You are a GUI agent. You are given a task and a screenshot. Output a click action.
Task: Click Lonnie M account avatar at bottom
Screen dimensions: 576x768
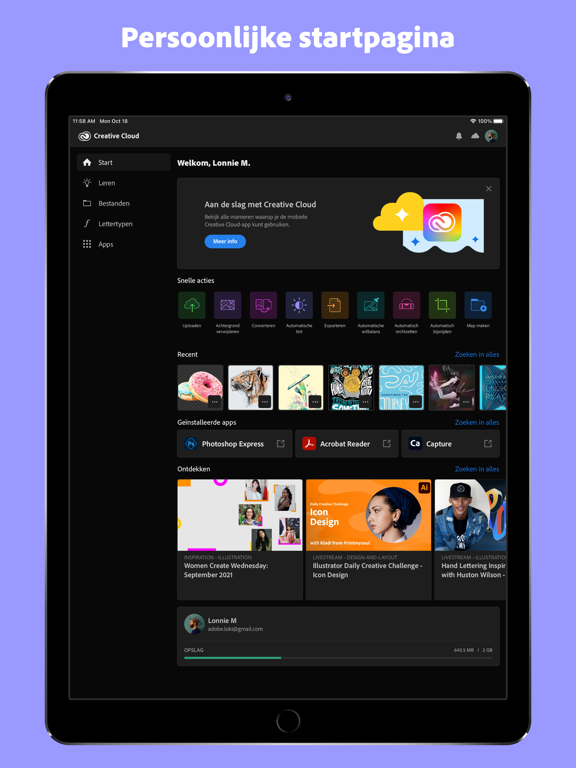[x=194, y=624]
